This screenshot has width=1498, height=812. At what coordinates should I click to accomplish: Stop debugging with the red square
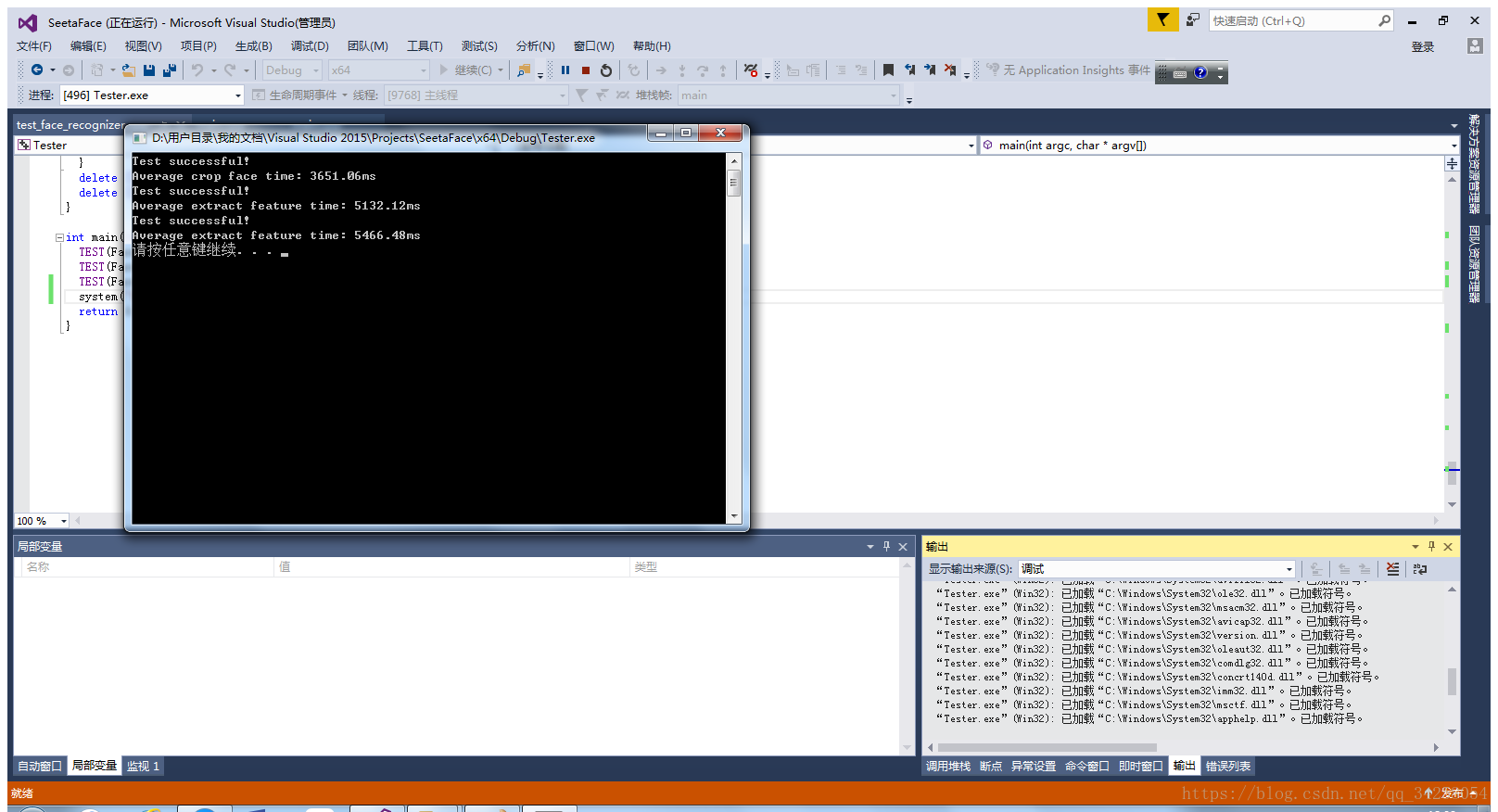coord(586,70)
